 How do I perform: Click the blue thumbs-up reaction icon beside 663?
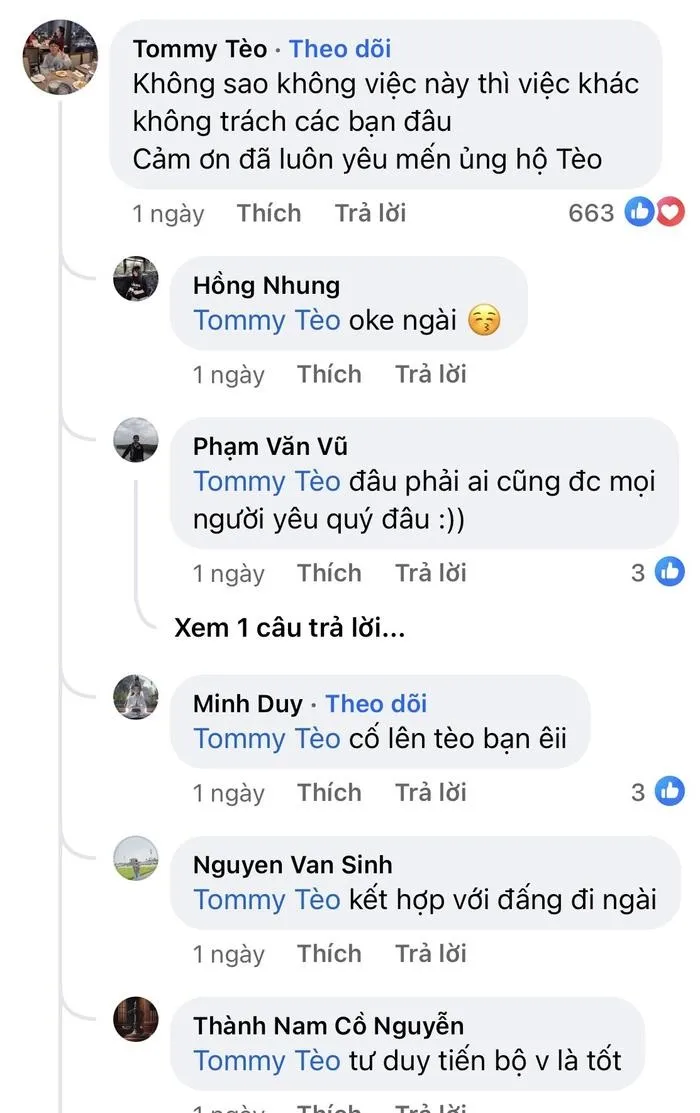[640, 211]
